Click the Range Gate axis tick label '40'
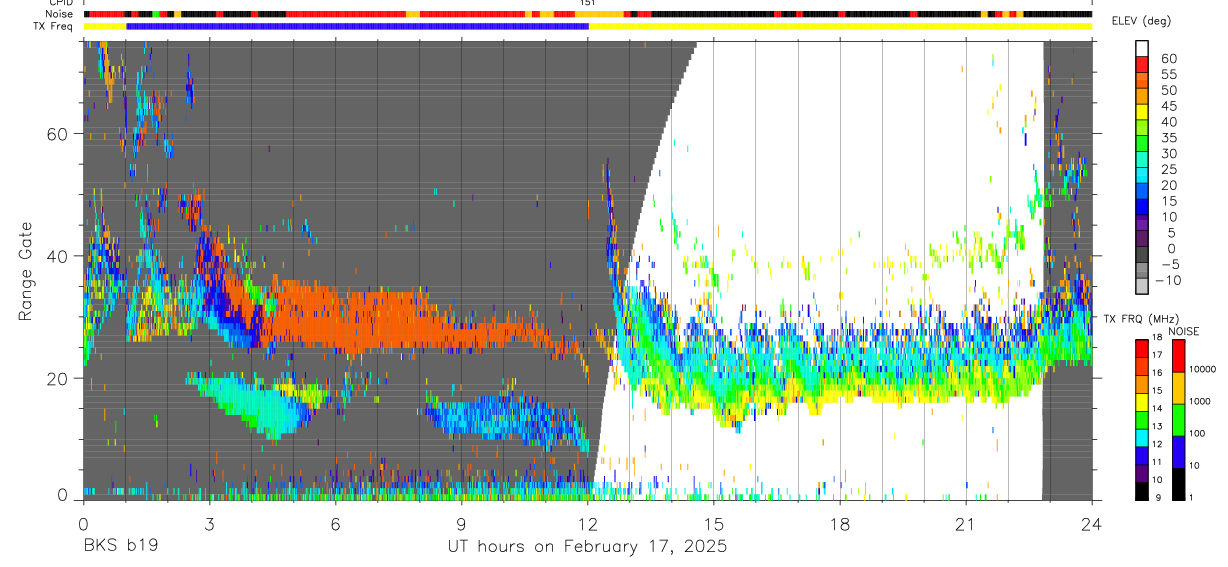 (x=59, y=256)
